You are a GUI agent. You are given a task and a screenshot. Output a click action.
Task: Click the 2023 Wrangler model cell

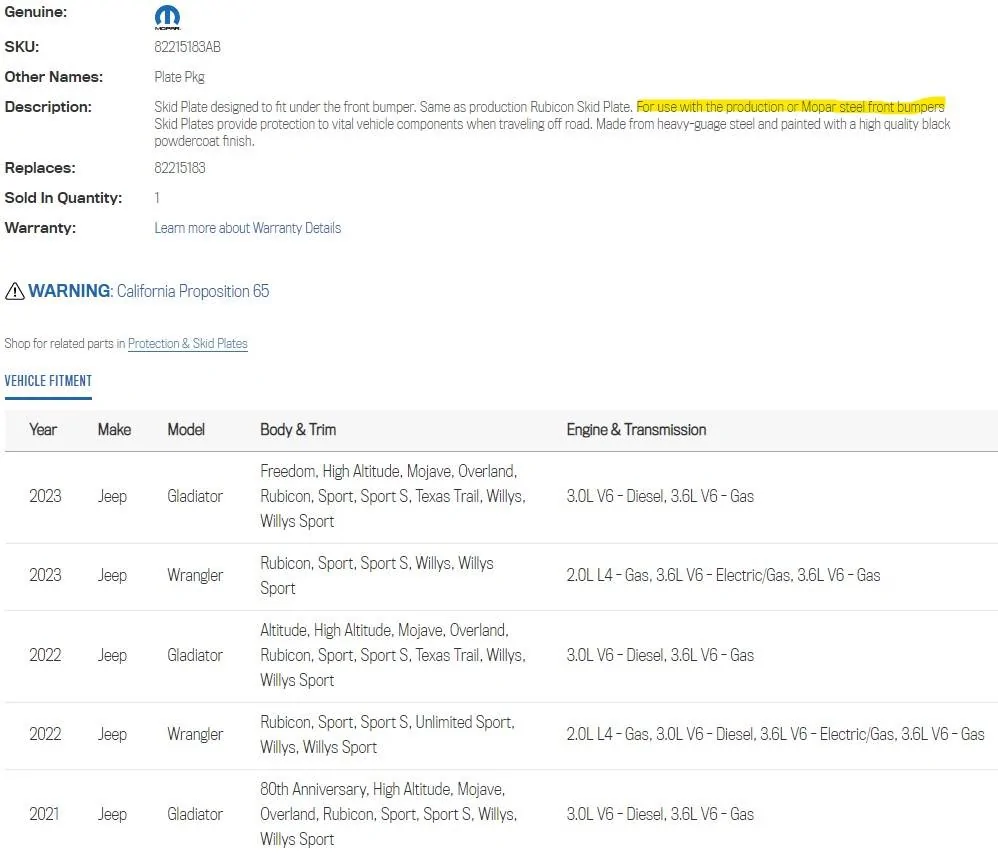[x=195, y=576]
